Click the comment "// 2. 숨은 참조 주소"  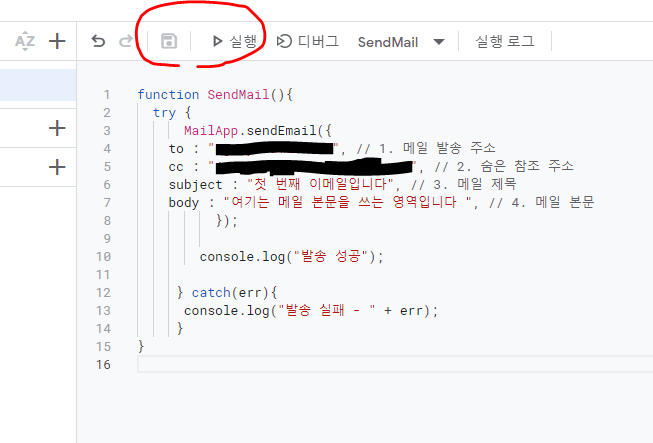tap(504, 167)
